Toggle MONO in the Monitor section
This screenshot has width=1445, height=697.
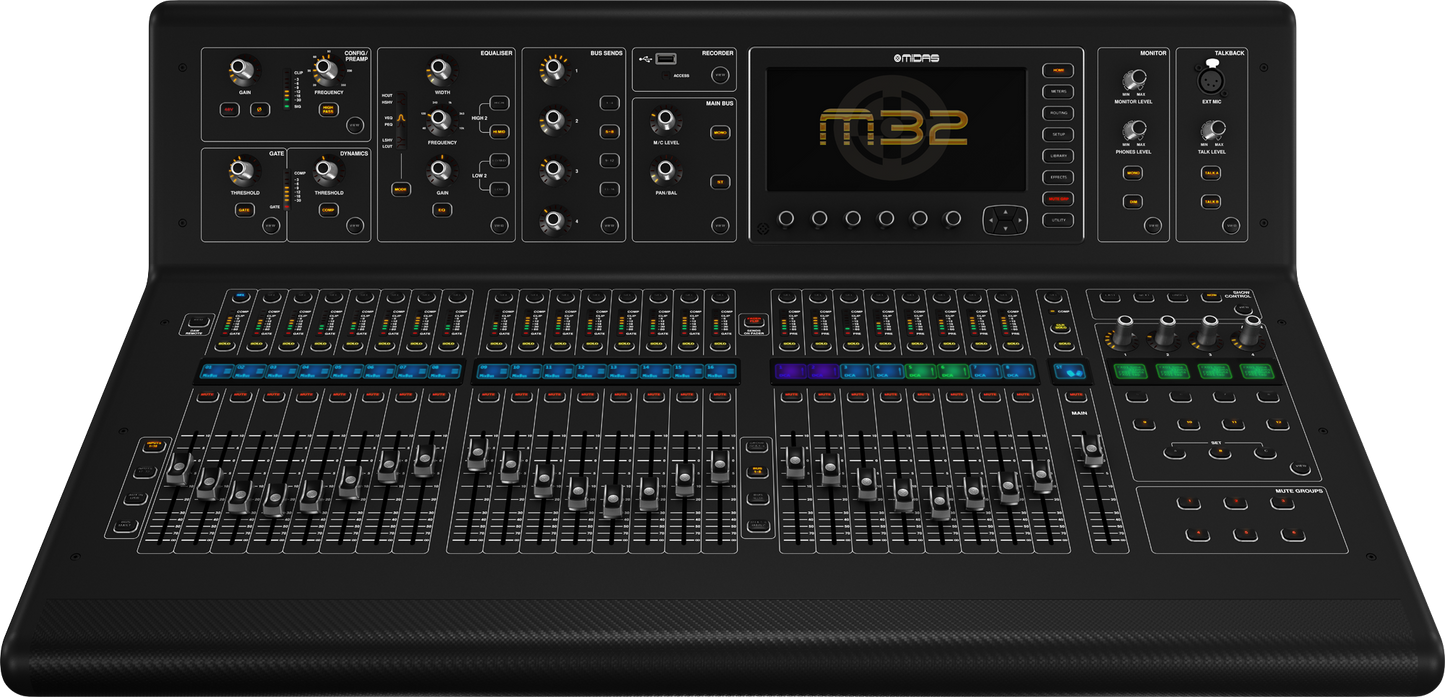point(1133,175)
